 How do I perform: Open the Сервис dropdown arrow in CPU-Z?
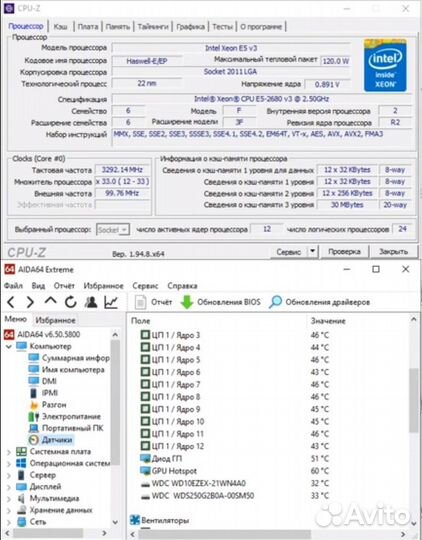[312, 251]
